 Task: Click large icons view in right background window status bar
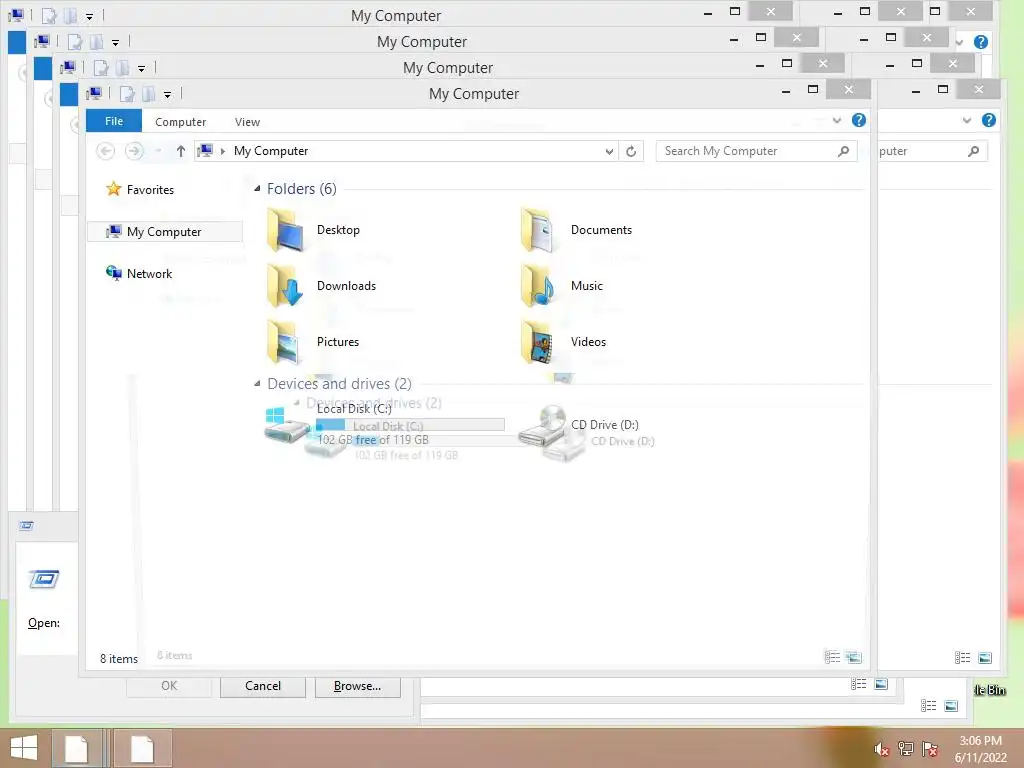[x=985, y=658]
